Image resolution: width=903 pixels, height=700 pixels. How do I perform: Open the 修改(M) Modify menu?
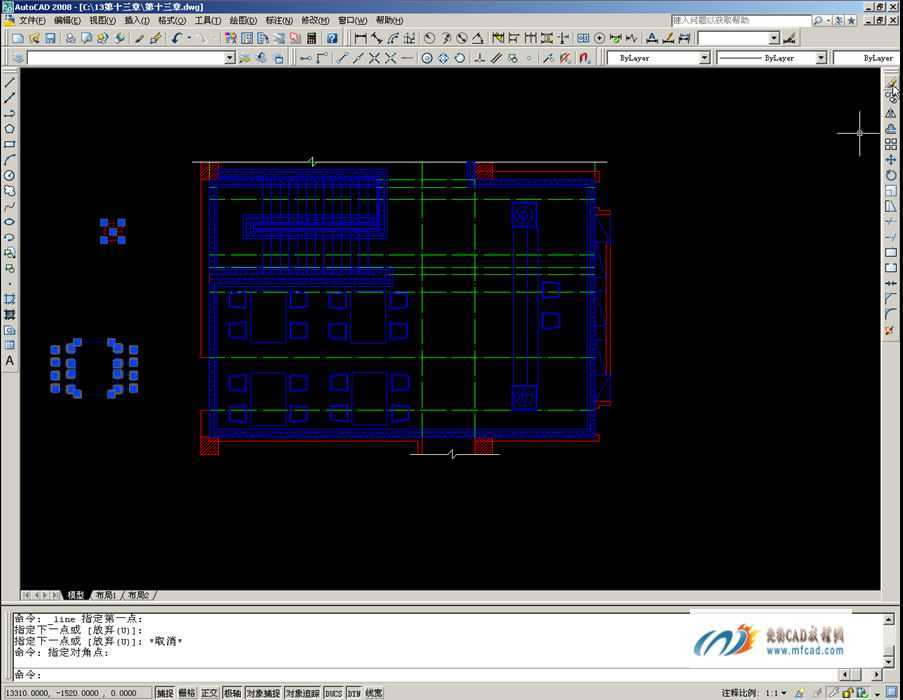(x=315, y=21)
